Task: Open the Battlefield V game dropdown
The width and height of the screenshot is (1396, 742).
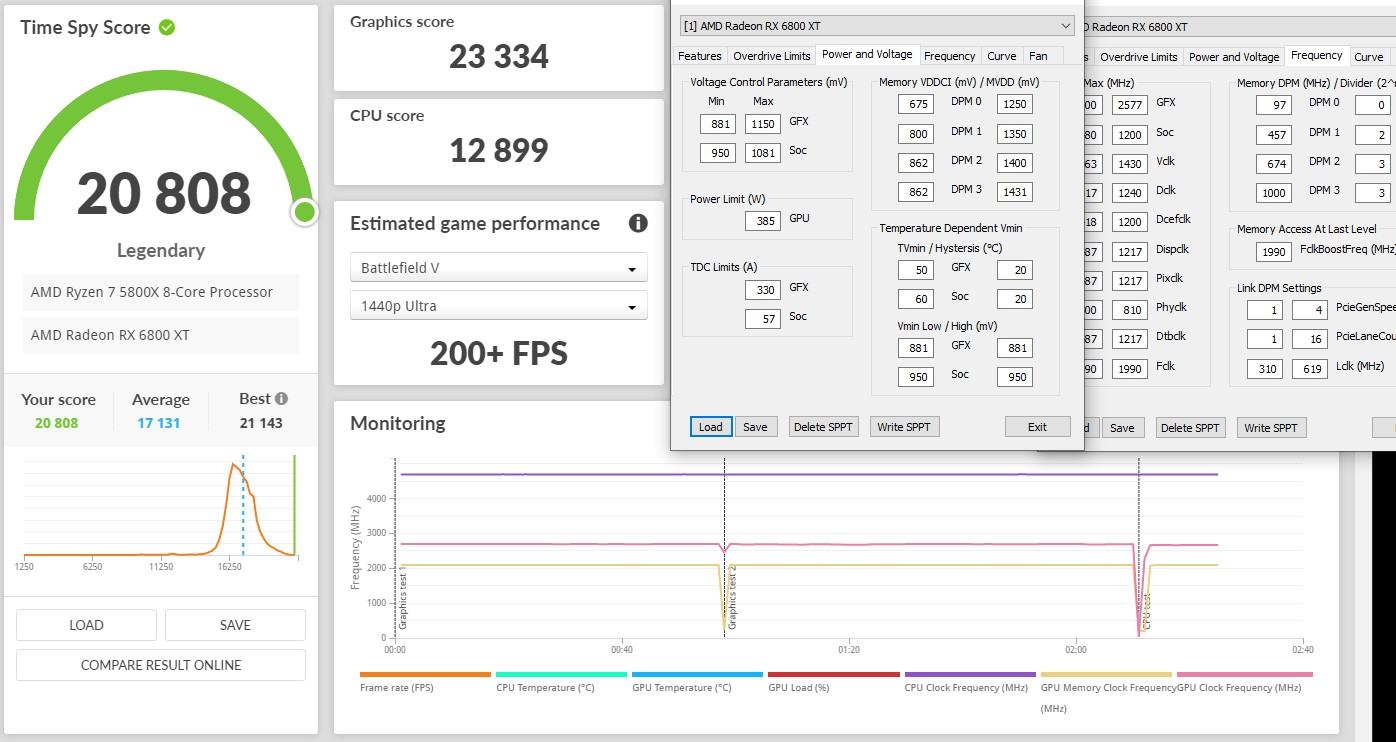Action: (498, 268)
